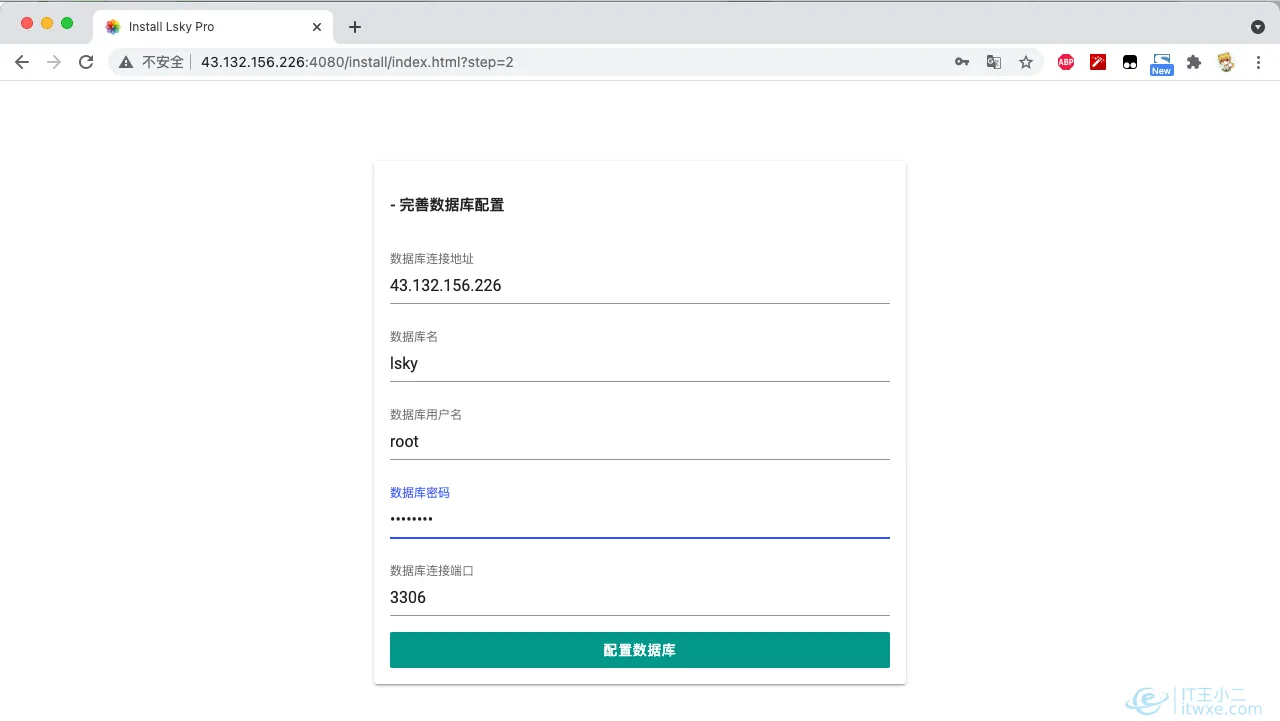1280x721 pixels.
Task: Open a new tab with the plus button
Action: (354, 27)
